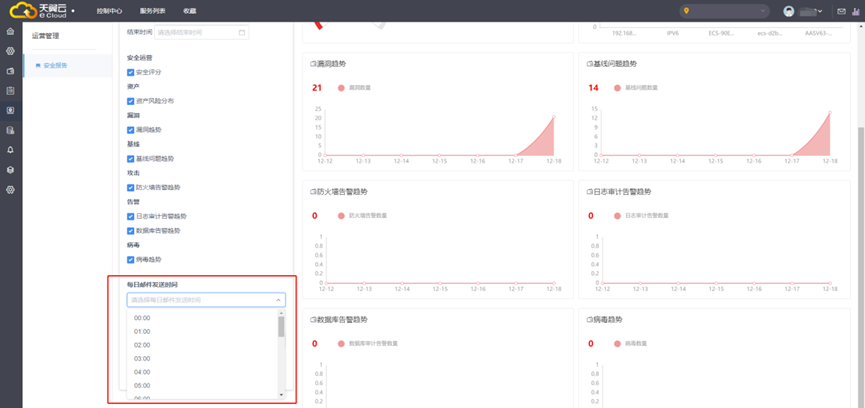The image size is (865, 408).
Task: Click the eCloud logo in the top bar
Action: click(39, 10)
